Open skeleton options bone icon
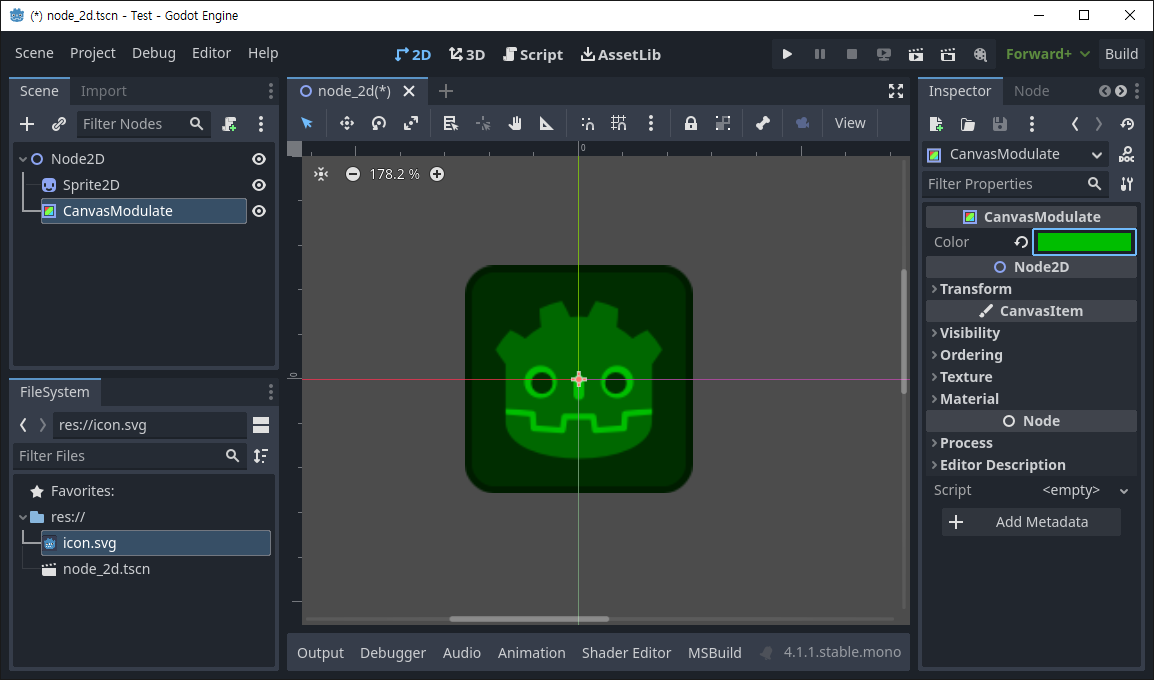Screen dimensions: 1154x680 pyautogui.click(x=762, y=123)
